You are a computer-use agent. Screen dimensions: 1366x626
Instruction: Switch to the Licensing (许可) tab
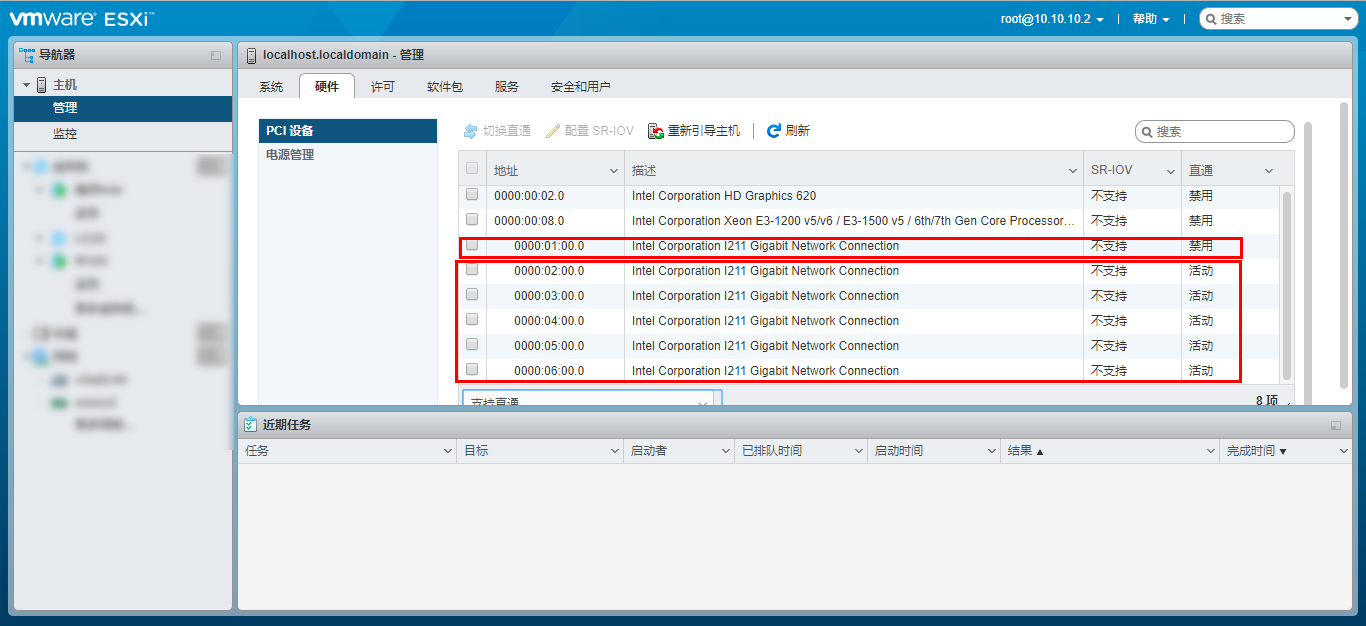[383, 87]
